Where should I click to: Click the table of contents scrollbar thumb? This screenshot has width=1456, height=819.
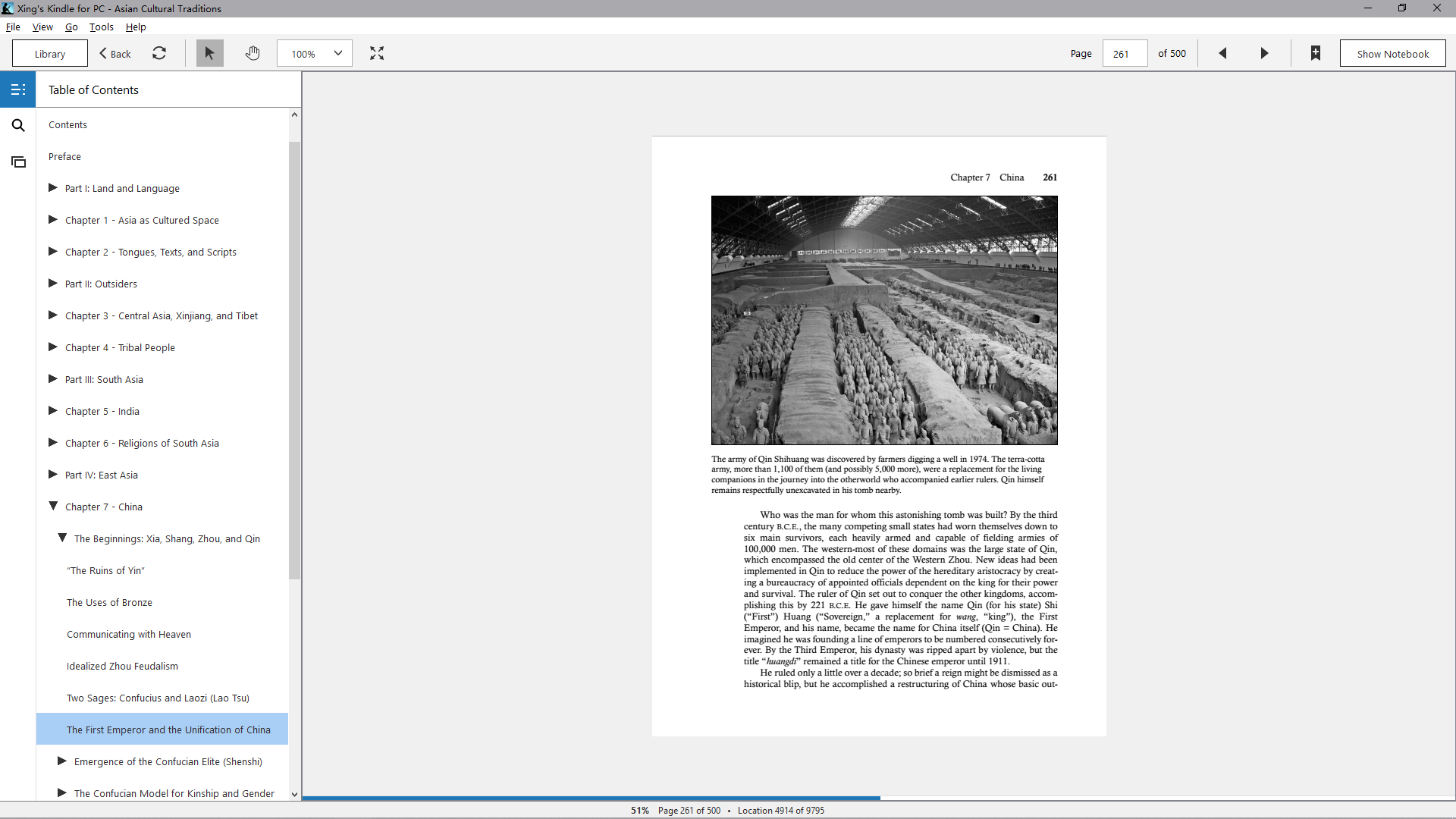(x=294, y=360)
